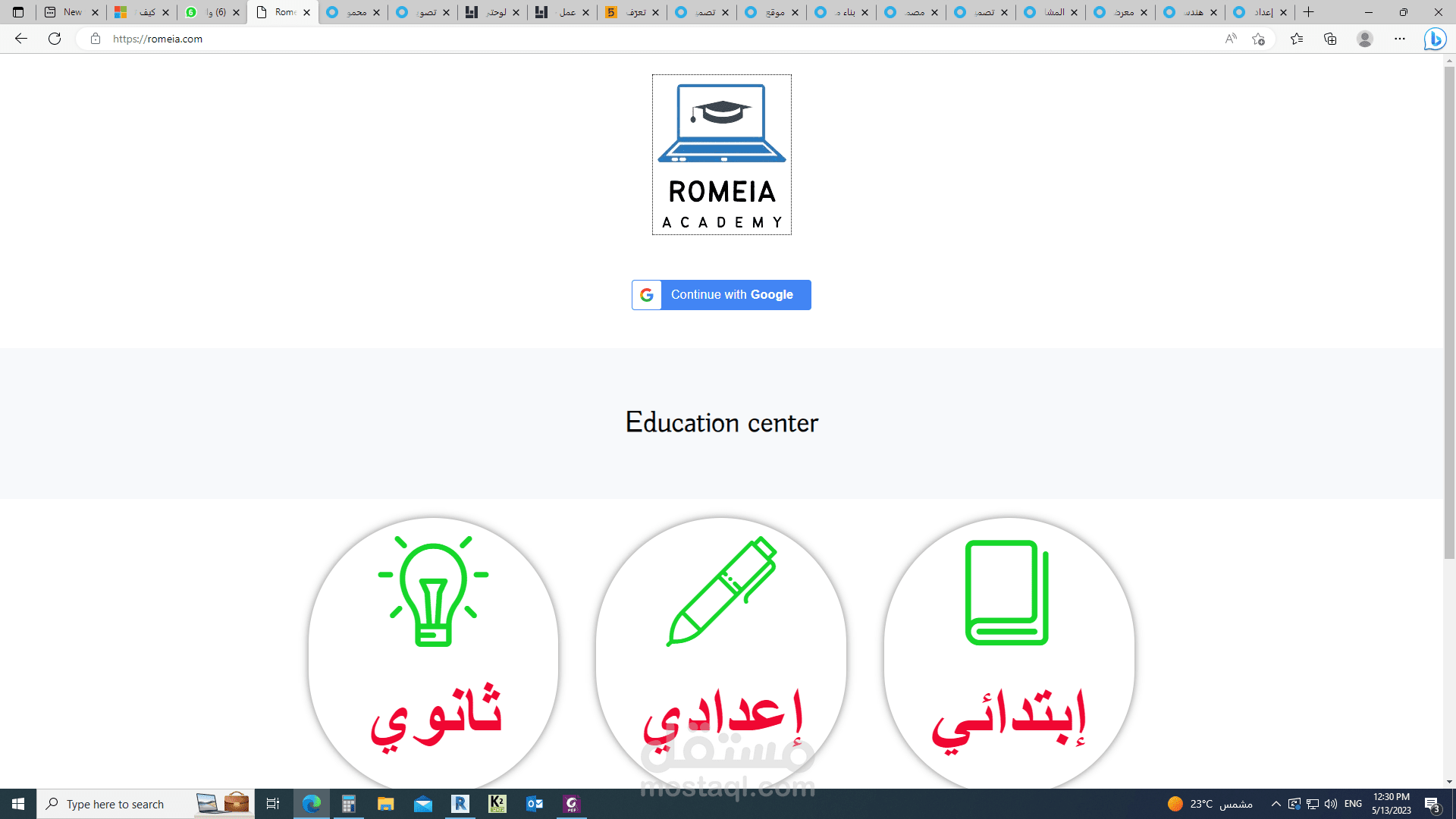Click Continue with Google button
The width and height of the screenshot is (1456, 819).
coord(721,295)
